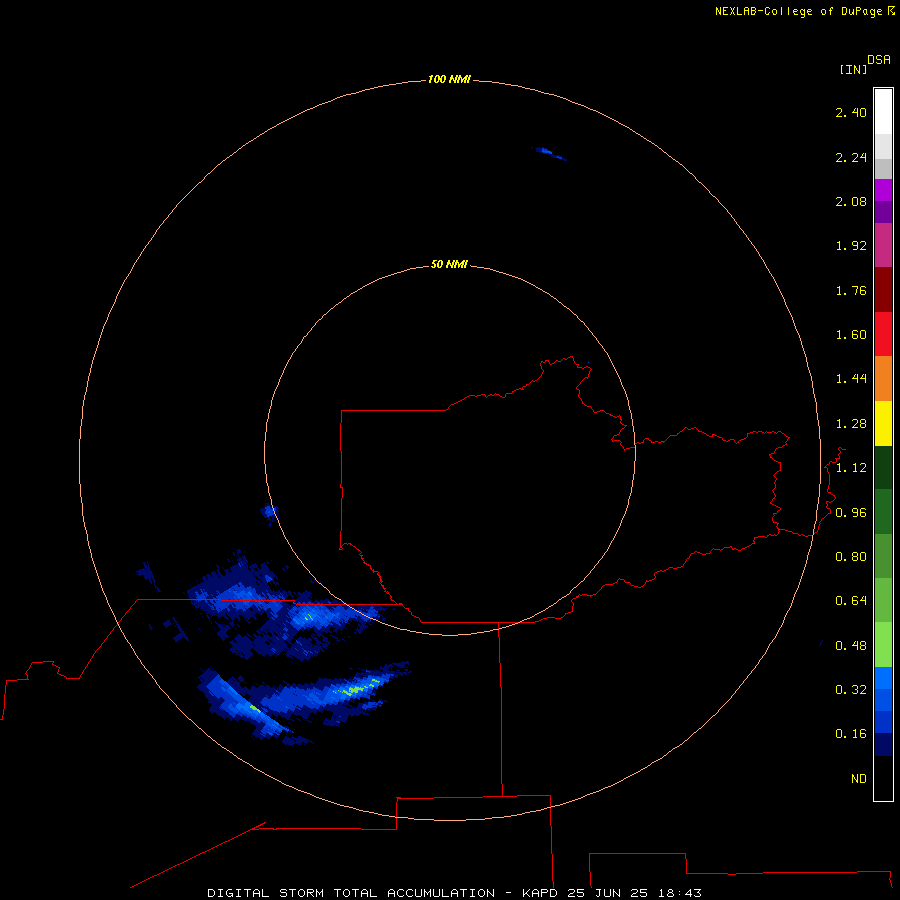The image size is (900, 900).
Task: Click the white swatch at the top of the legend
Action: click(x=883, y=111)
